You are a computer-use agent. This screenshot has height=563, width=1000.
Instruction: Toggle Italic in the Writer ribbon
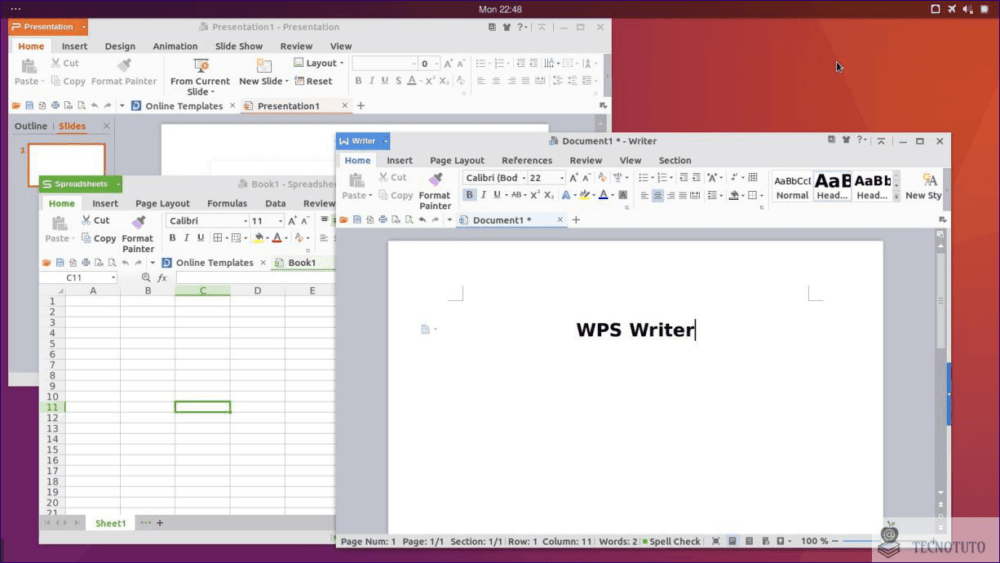click(x=483, y=195)
